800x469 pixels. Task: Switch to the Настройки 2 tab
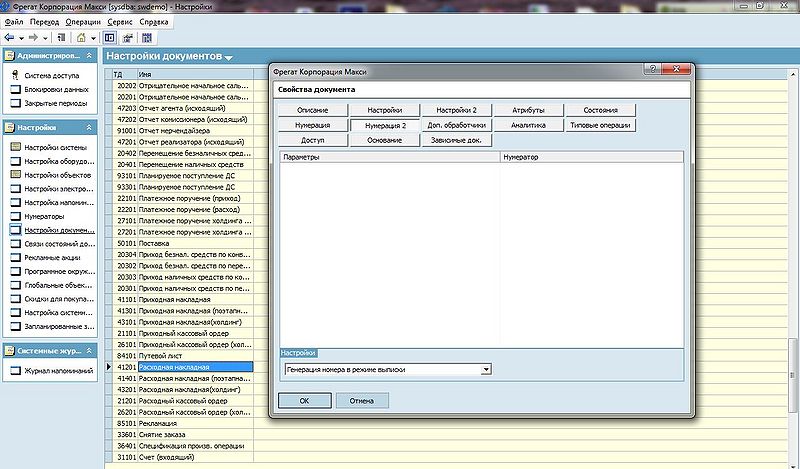(x=457, y=110)
